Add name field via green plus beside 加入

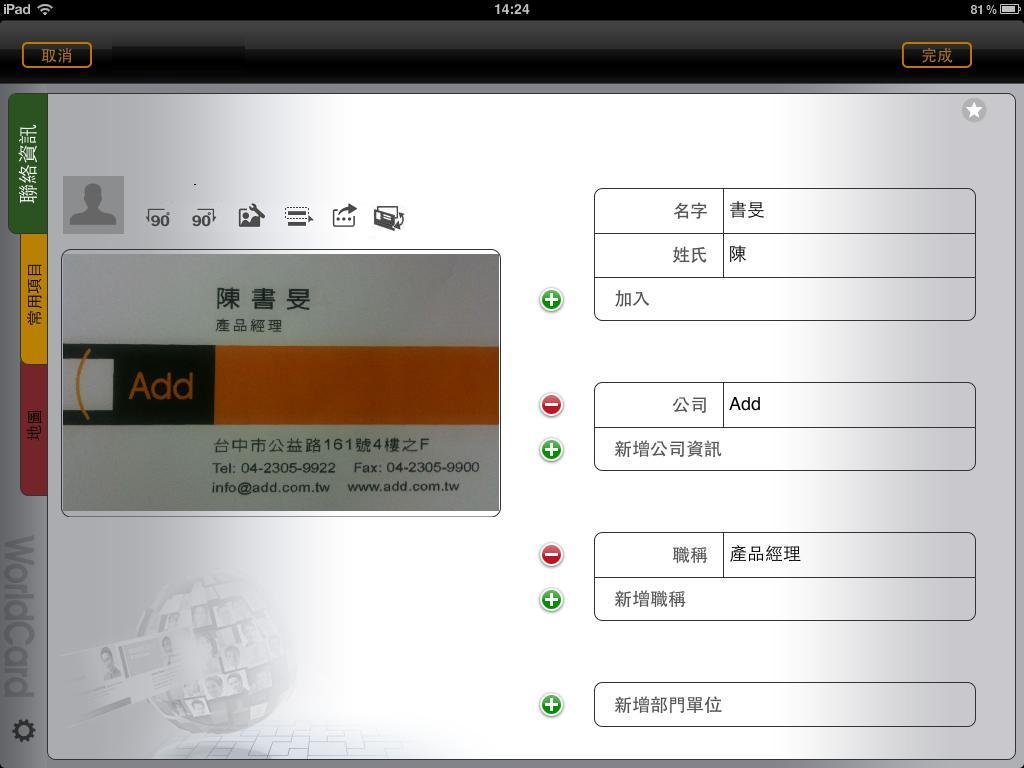[551, 300]
